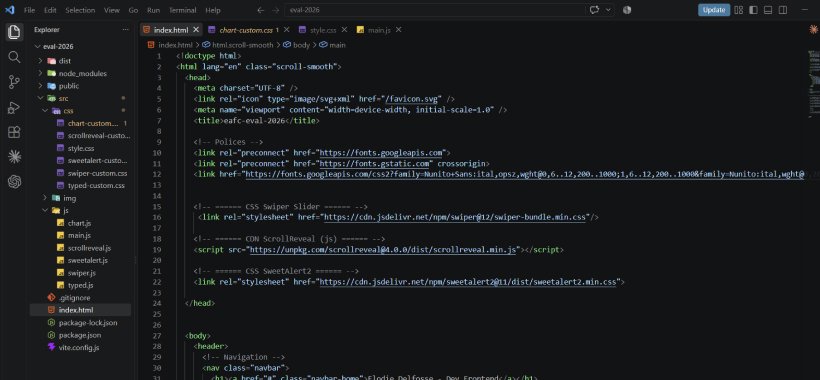Open the Help menu
Viewport: 820px width, 380px height.
point(213,10)
